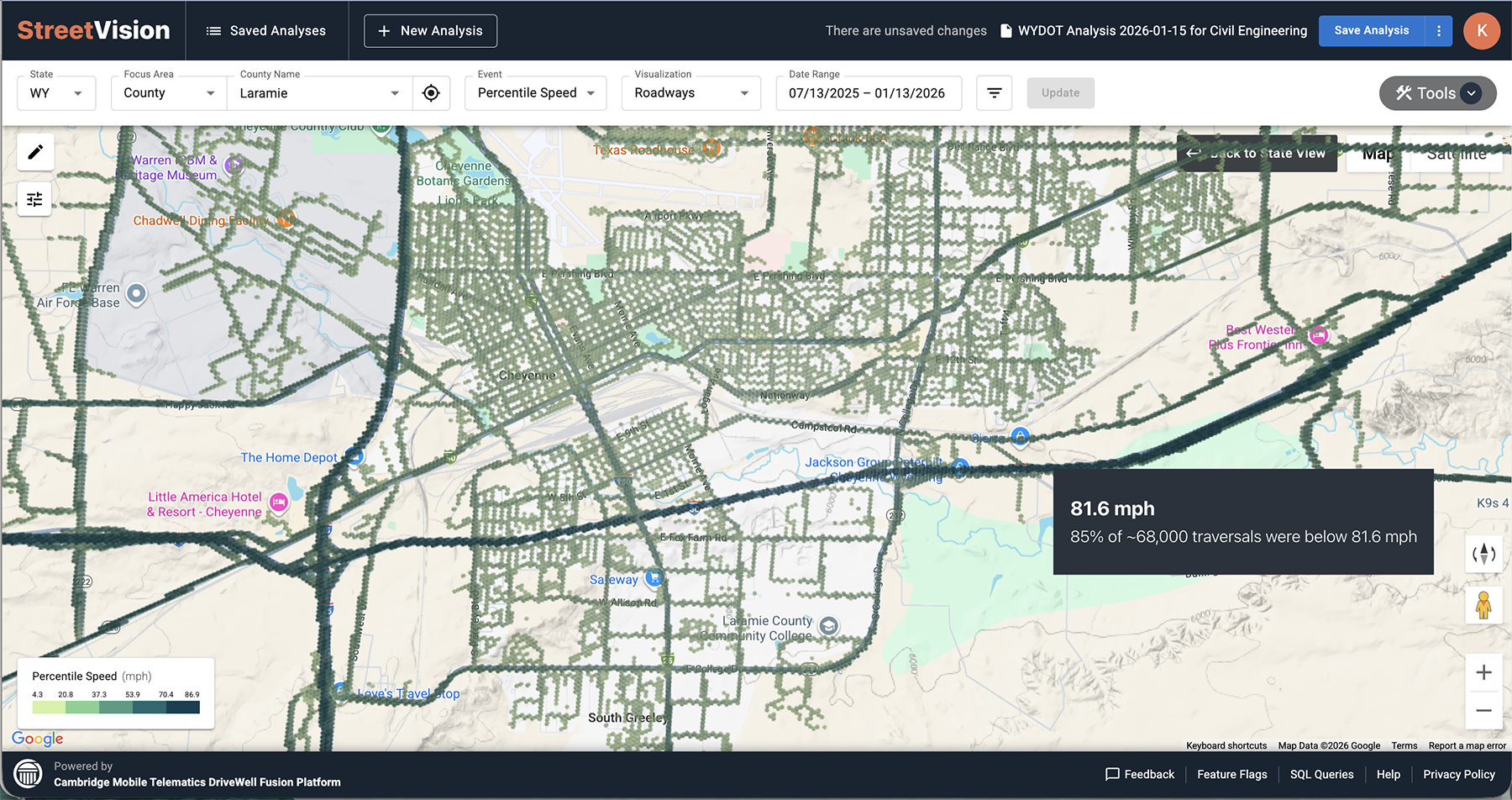Open the K user account avatar menu
Screen dimensions: 1512x800
coord(1482,30)
